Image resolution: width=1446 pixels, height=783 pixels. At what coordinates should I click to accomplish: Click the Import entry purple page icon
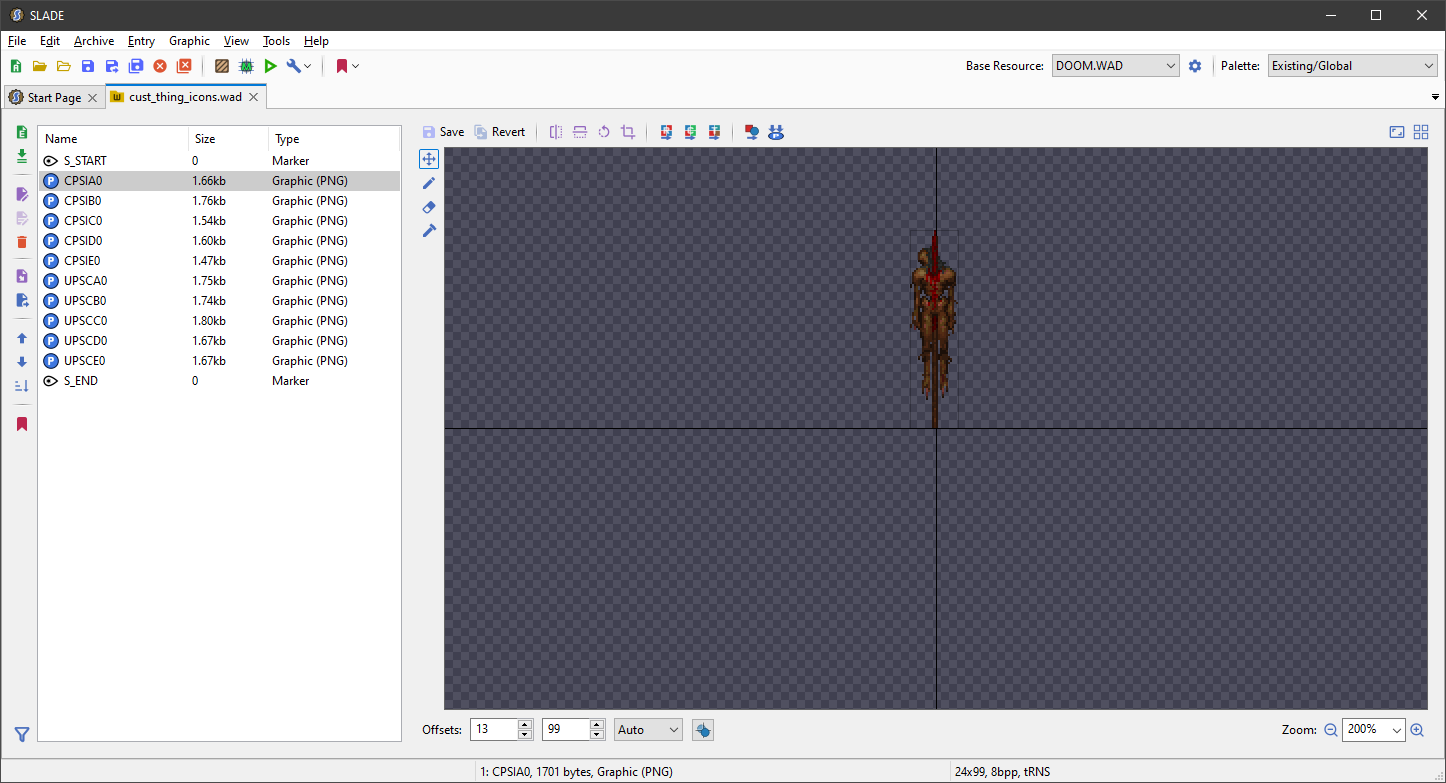click(22, 276)
